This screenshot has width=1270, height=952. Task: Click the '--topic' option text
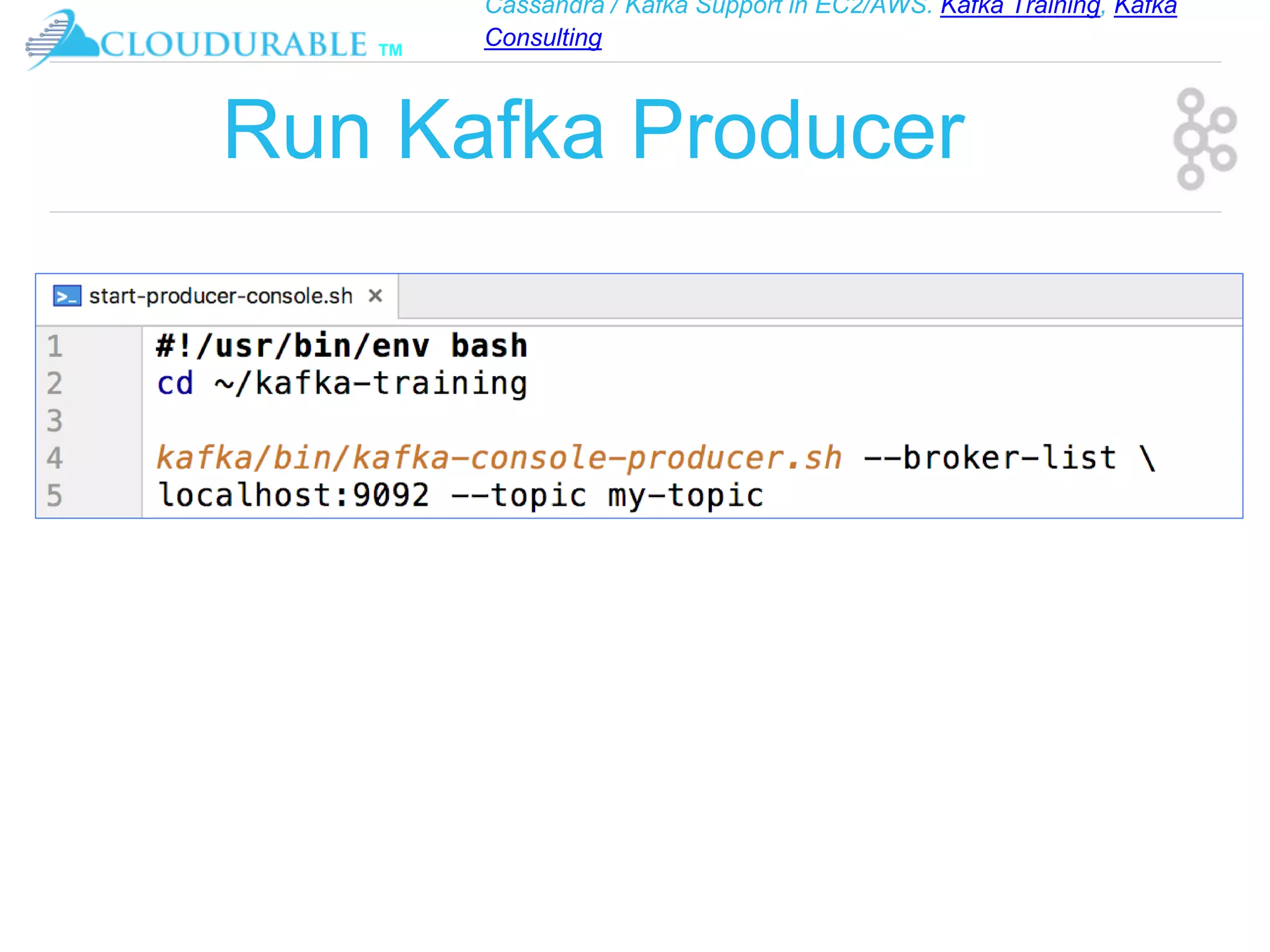[518, 496]
